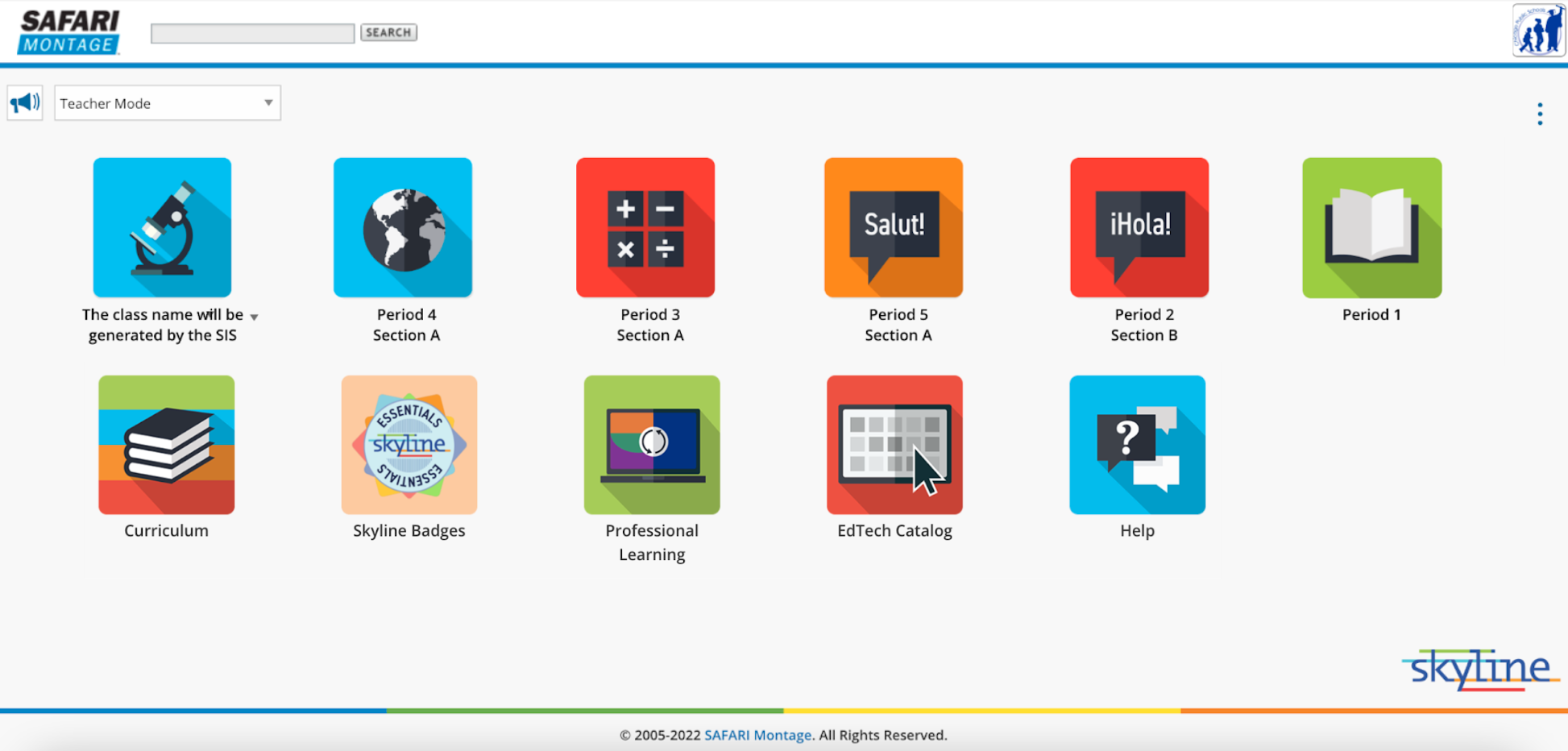Screen dimensions: 1568x751
Task: Click the SEARCH button
Action: tap(388, 32)
